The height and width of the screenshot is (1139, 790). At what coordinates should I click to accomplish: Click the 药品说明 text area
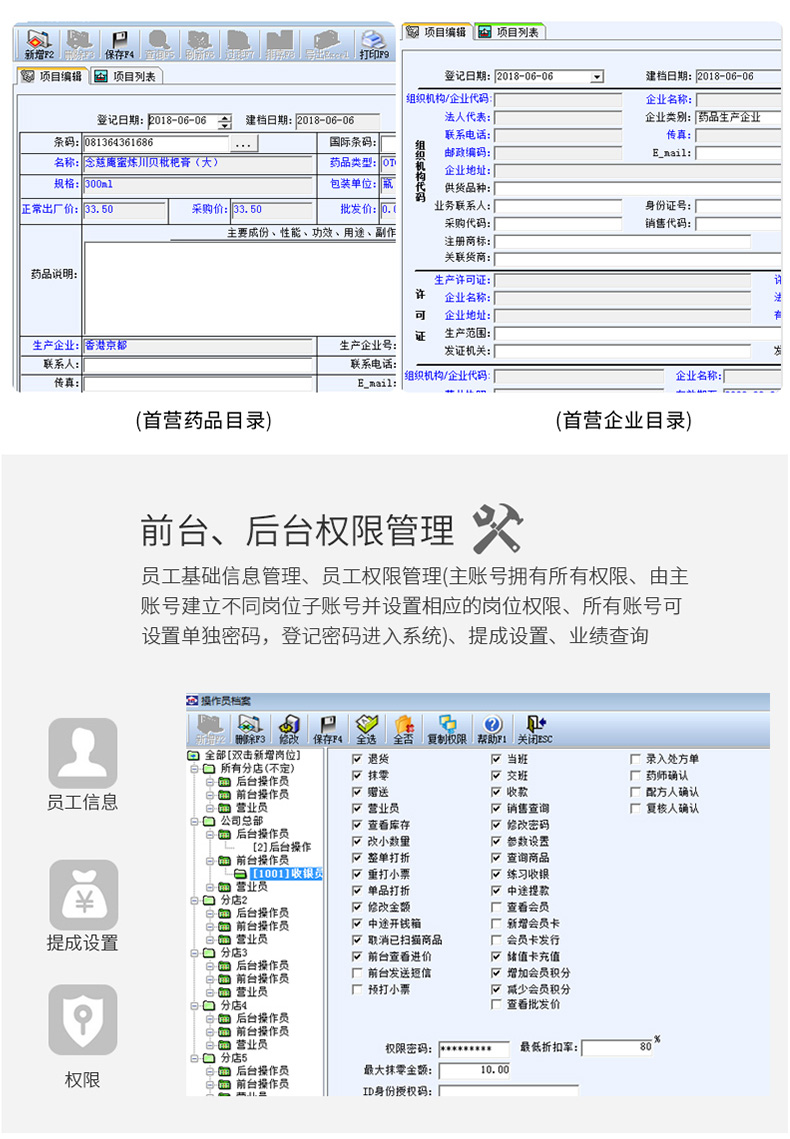tap(240, 288)
